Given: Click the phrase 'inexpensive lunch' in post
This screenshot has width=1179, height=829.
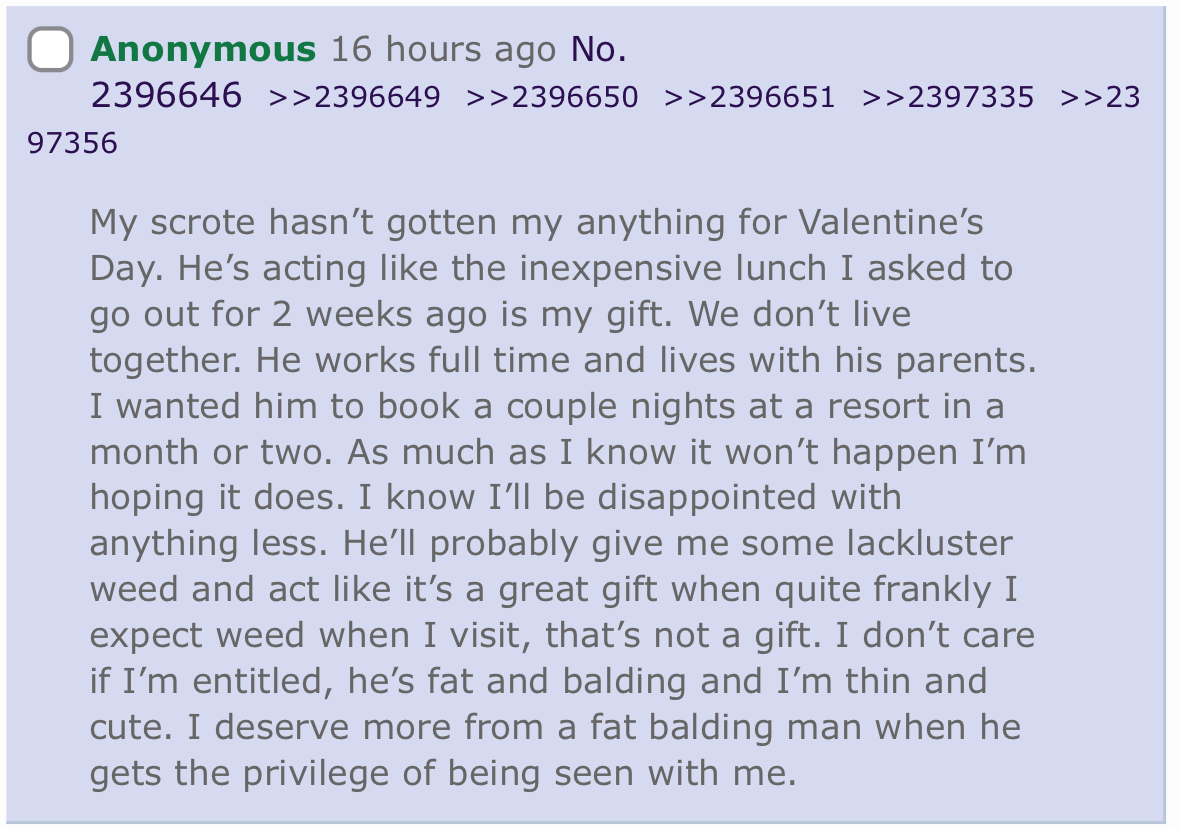Looking at the screenshot, I should [x=673, y=268].
